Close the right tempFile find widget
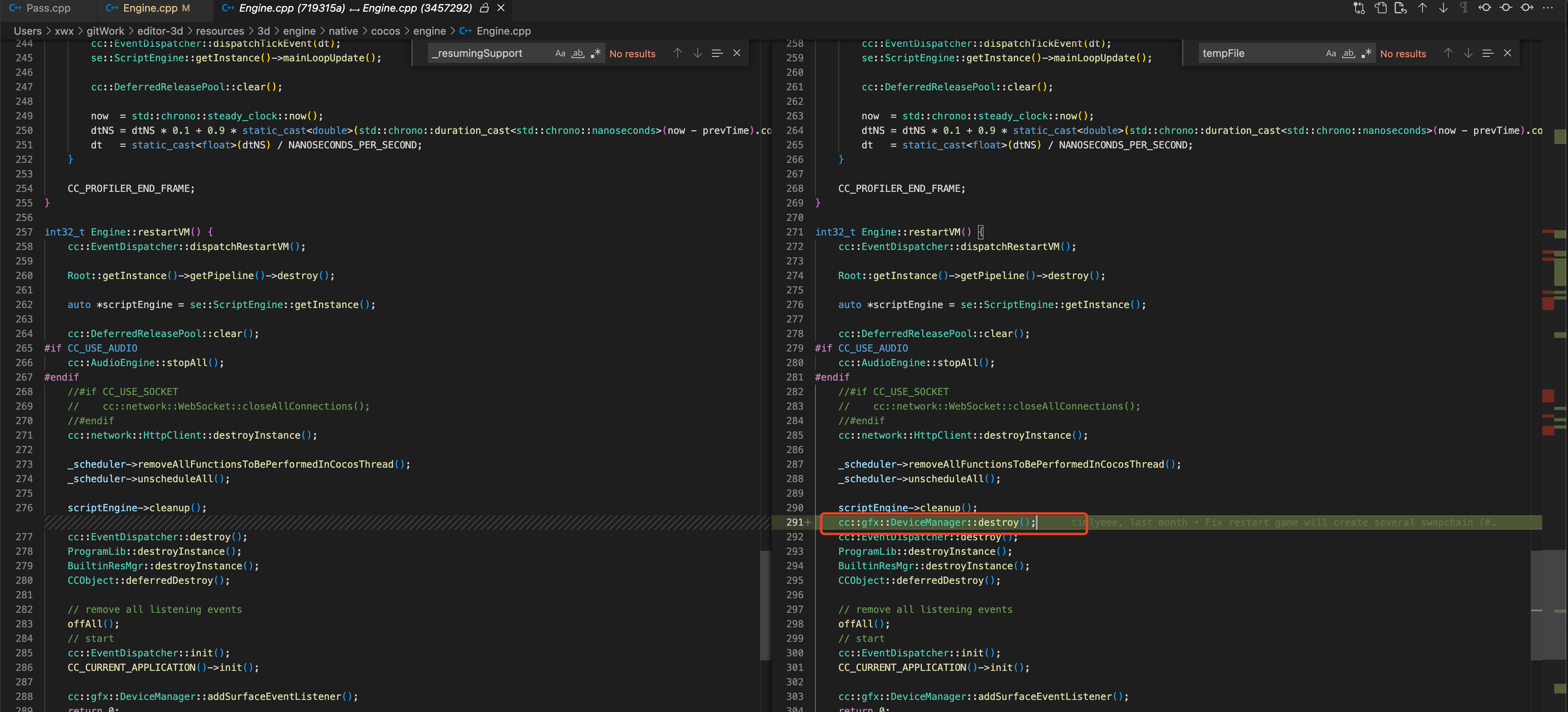 coord(1507,54)
